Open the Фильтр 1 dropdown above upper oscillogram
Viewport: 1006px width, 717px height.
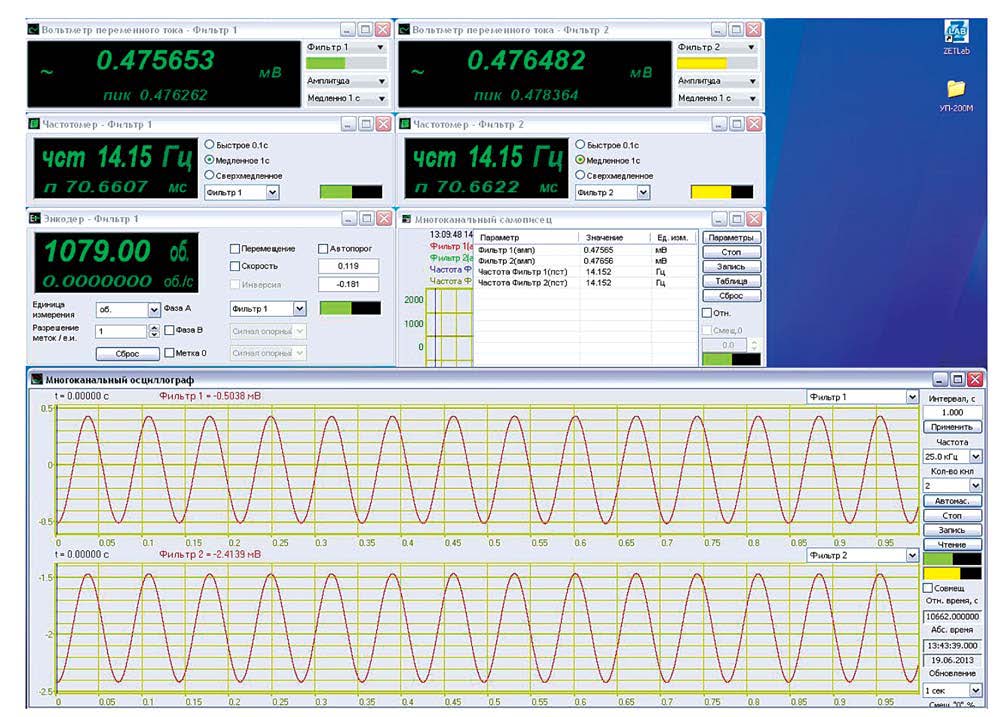click(862, 397)
